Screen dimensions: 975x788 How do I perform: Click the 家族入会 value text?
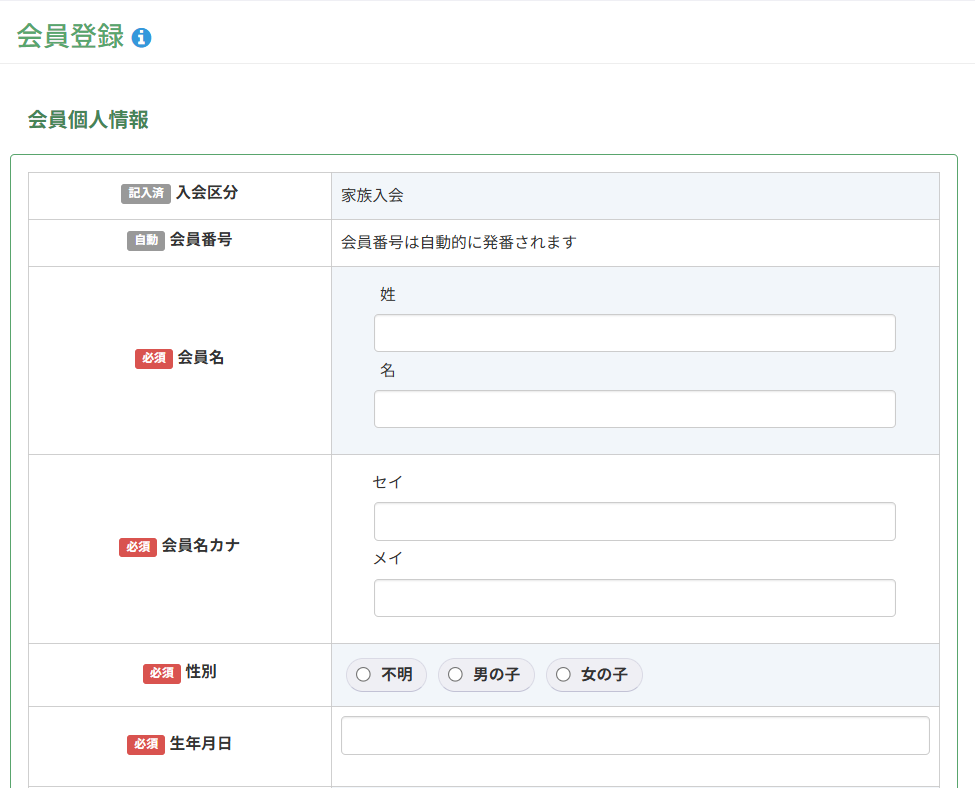click(x=372, y=196)
